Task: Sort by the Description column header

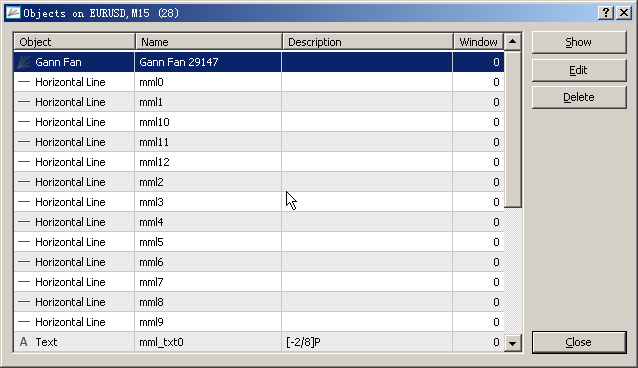Action: (368, 42)
